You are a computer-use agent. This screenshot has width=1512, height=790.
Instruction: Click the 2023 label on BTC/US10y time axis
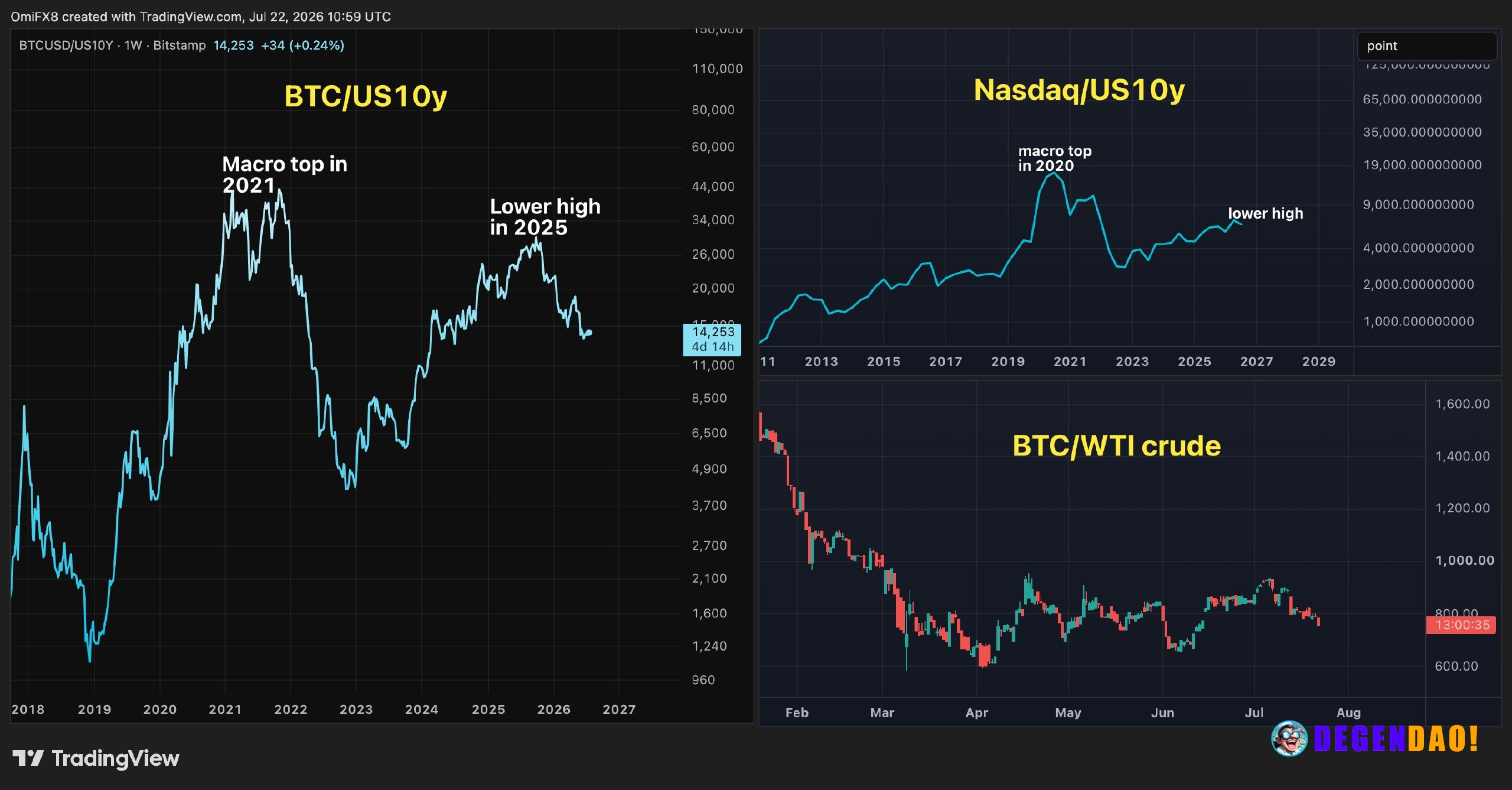[356, 710]
